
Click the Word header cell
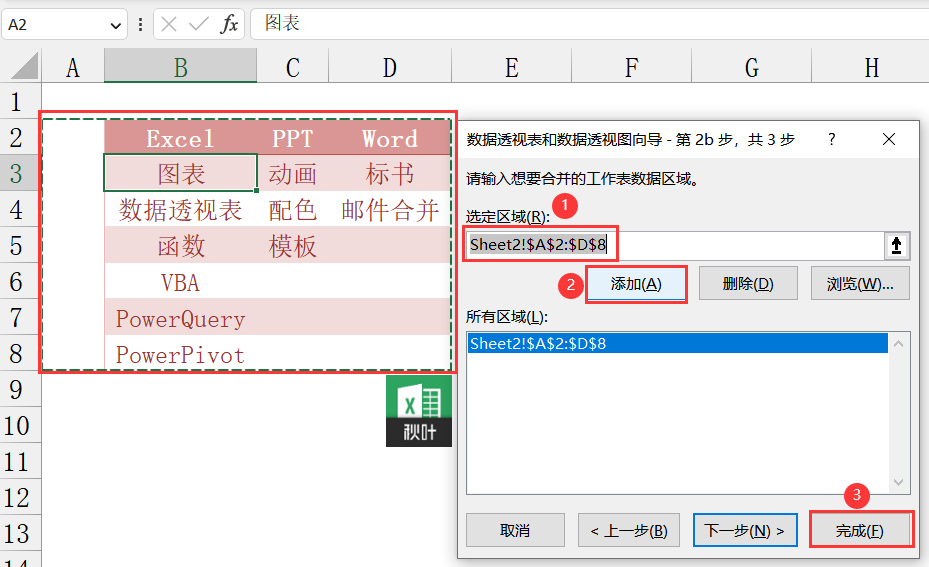(390, 138)
